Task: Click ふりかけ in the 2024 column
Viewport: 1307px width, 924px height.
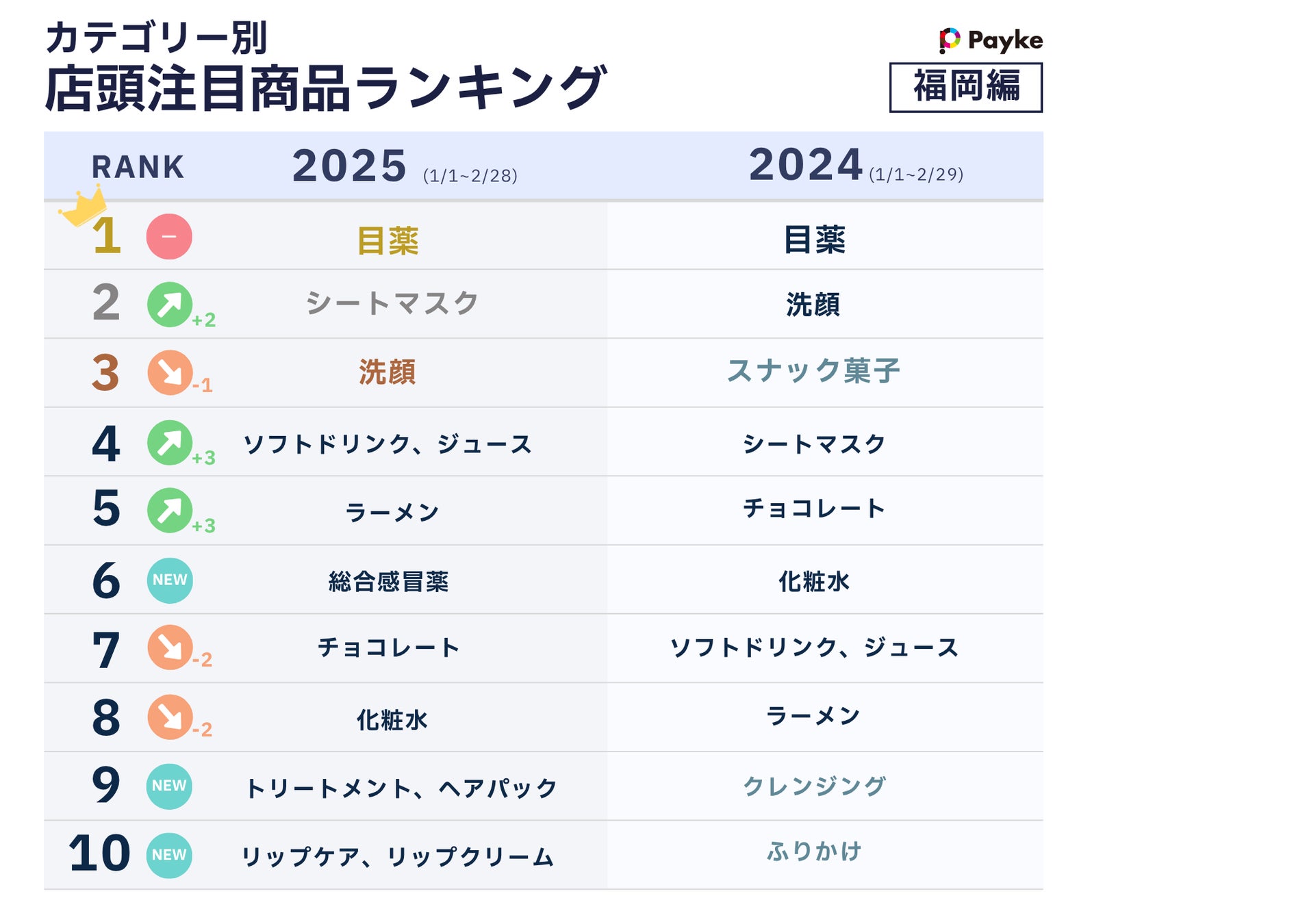Action: [813, 851]
